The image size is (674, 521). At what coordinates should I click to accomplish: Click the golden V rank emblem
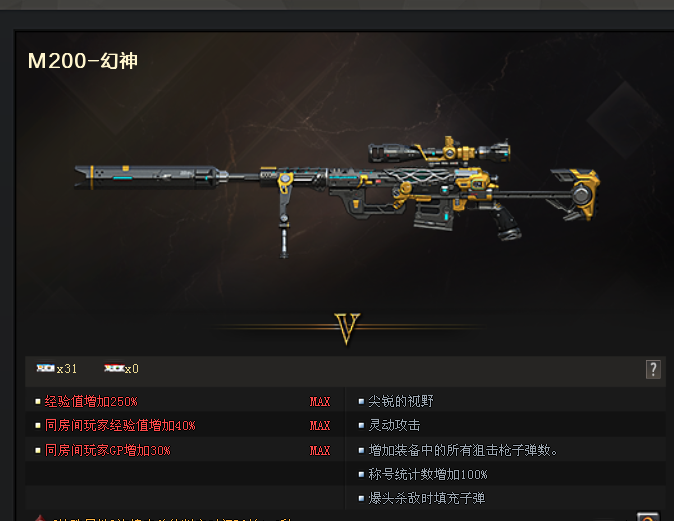[347, 329]
